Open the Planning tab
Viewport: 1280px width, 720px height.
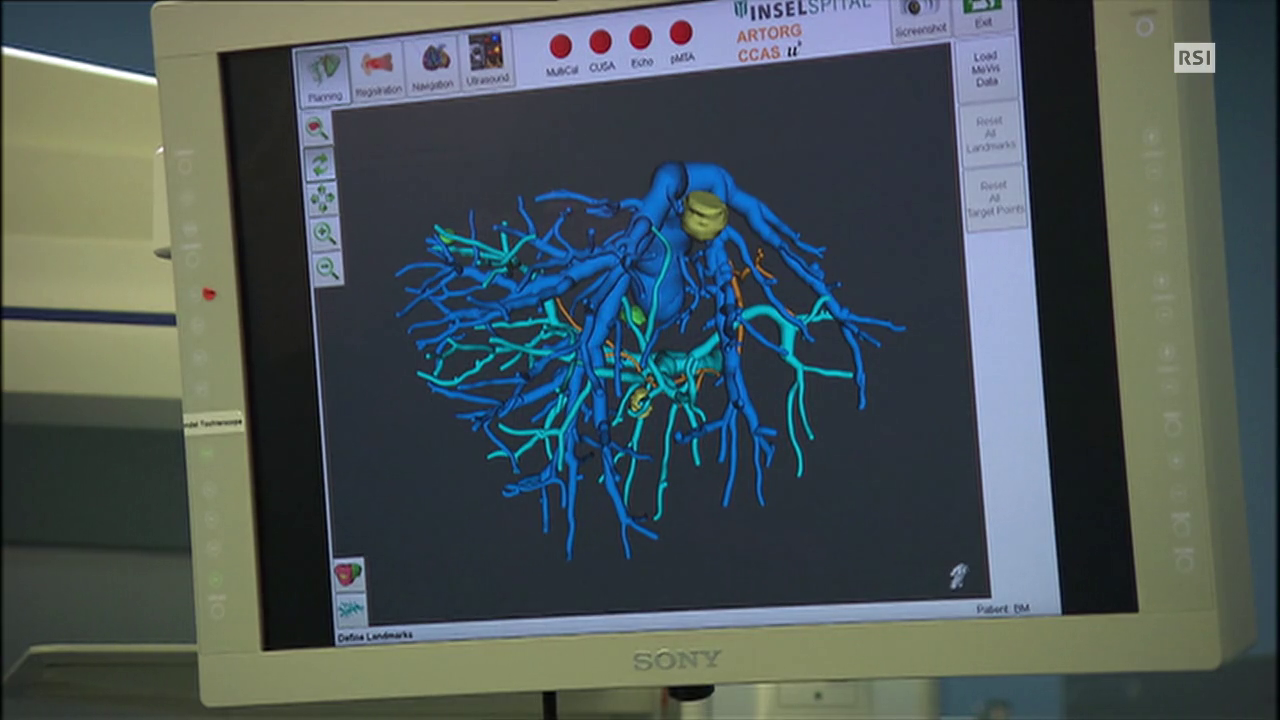[323, 76]
